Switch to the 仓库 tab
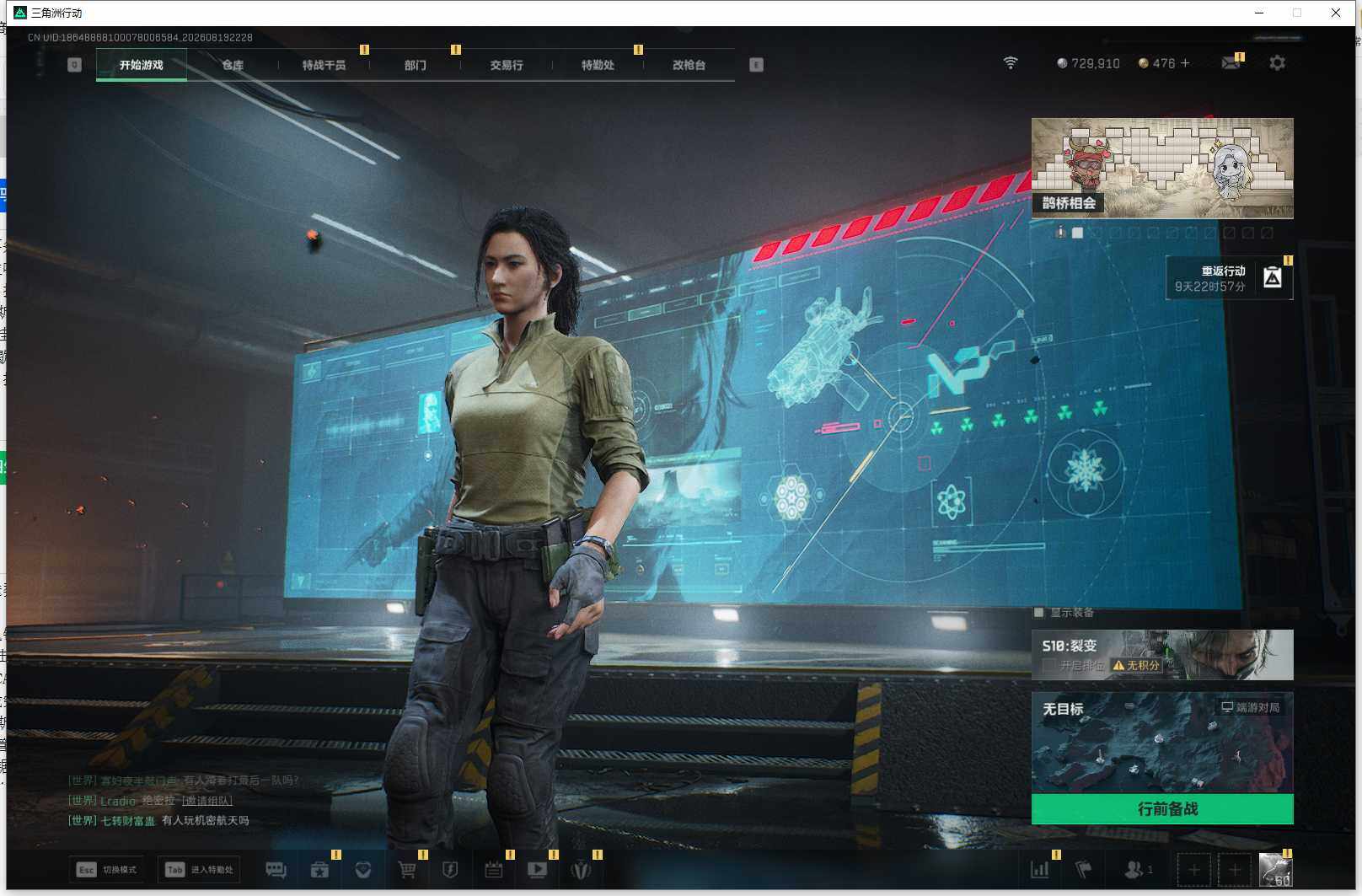Screen dimensions: 1362x896 point(233,65)
